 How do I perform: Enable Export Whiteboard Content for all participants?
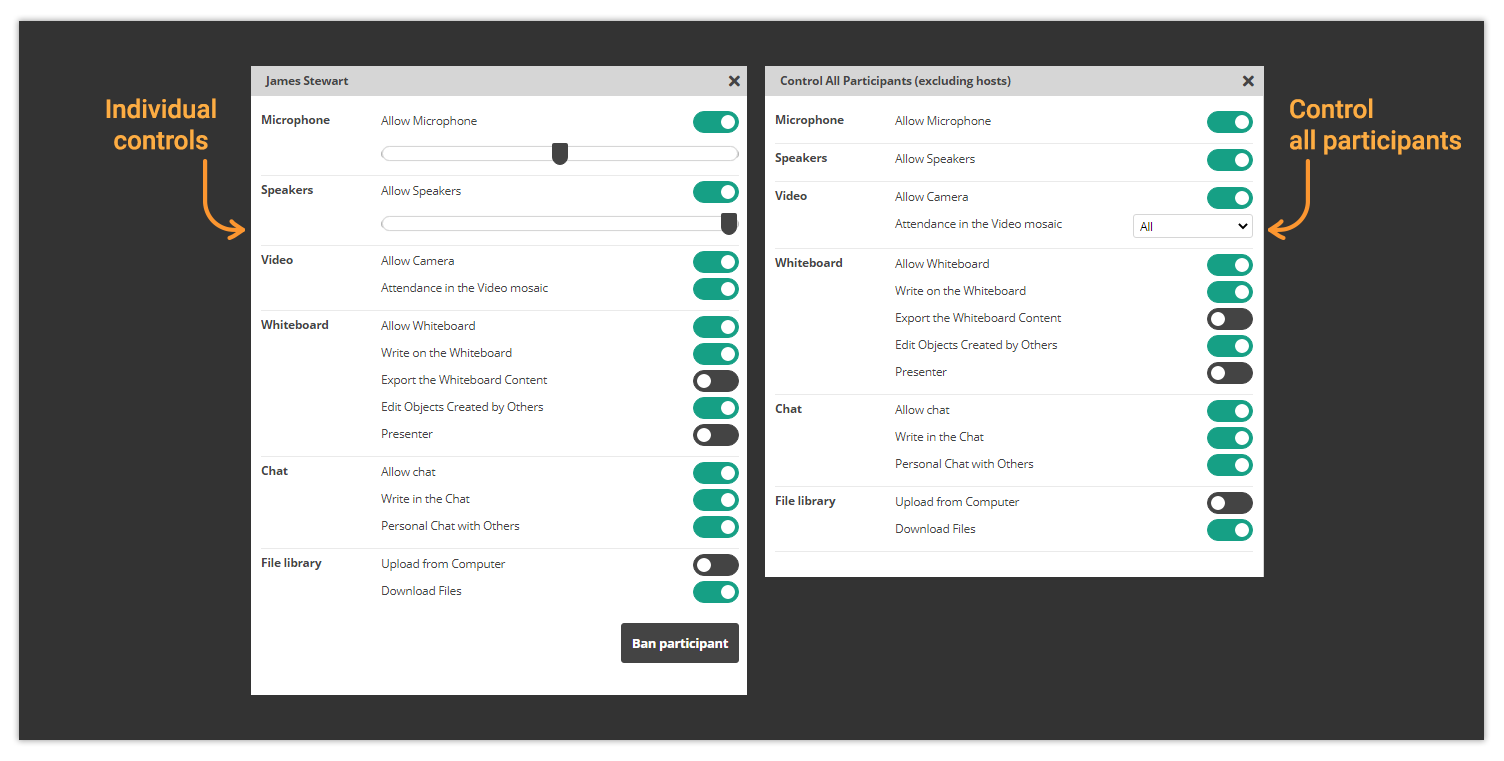1230,319
